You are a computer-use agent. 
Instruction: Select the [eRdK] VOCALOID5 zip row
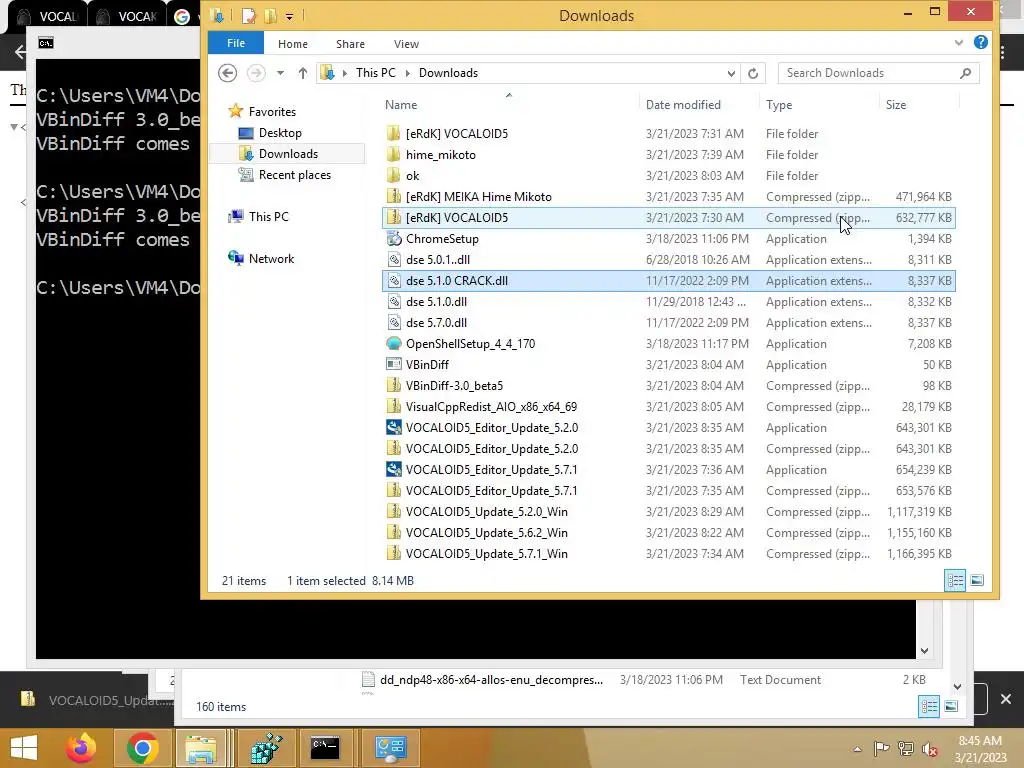click(668, 217)
